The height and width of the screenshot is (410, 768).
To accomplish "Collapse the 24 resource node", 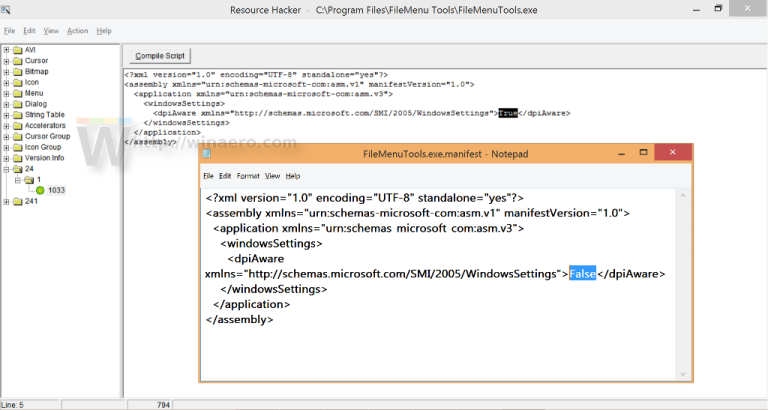I will pyautogui.click(x=6, y=169).
